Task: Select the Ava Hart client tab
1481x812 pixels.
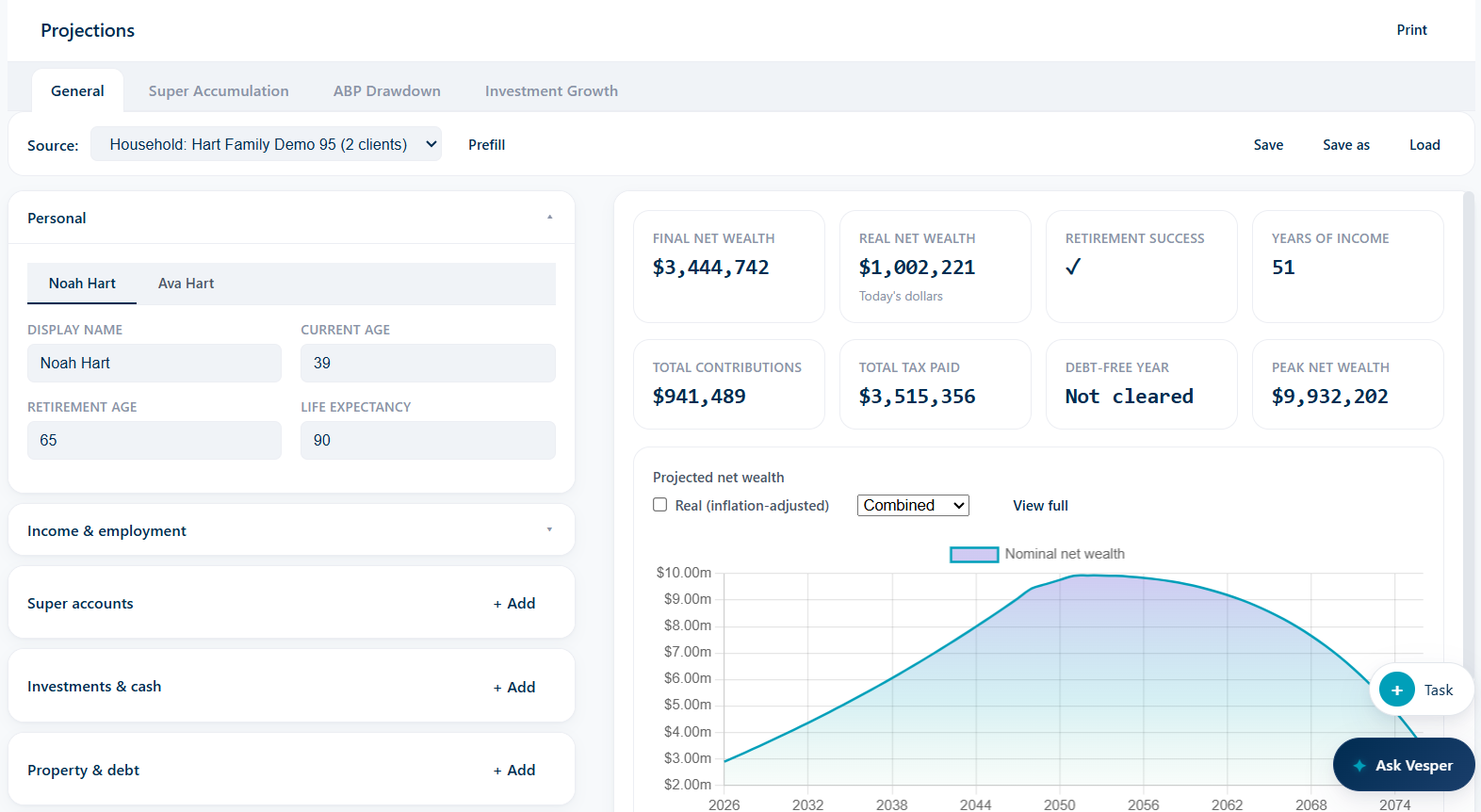Action: 186,284
